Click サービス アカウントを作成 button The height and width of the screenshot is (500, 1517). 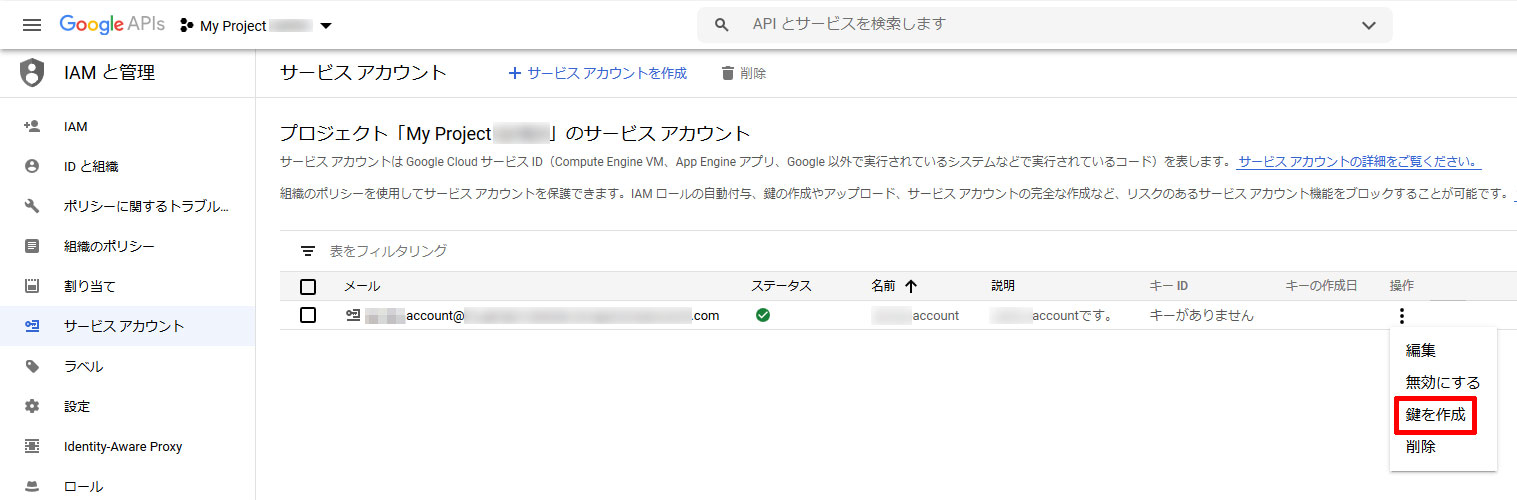(597, 73)
